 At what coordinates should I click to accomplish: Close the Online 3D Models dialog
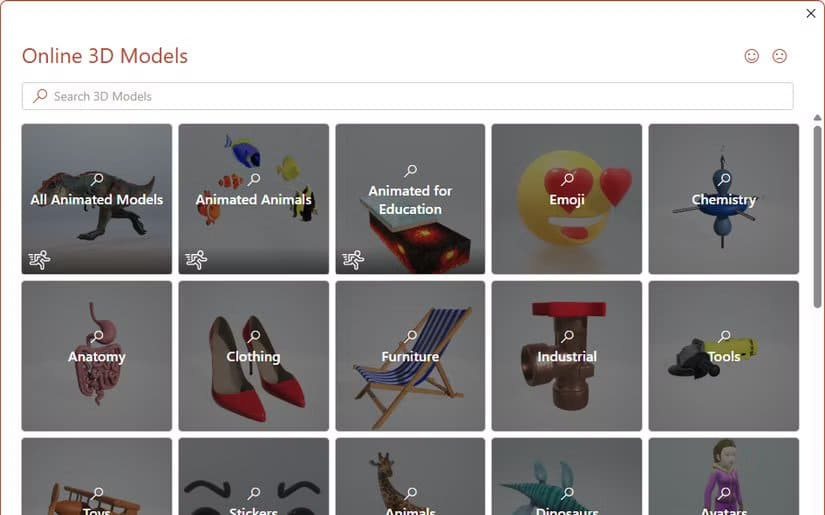811,14
